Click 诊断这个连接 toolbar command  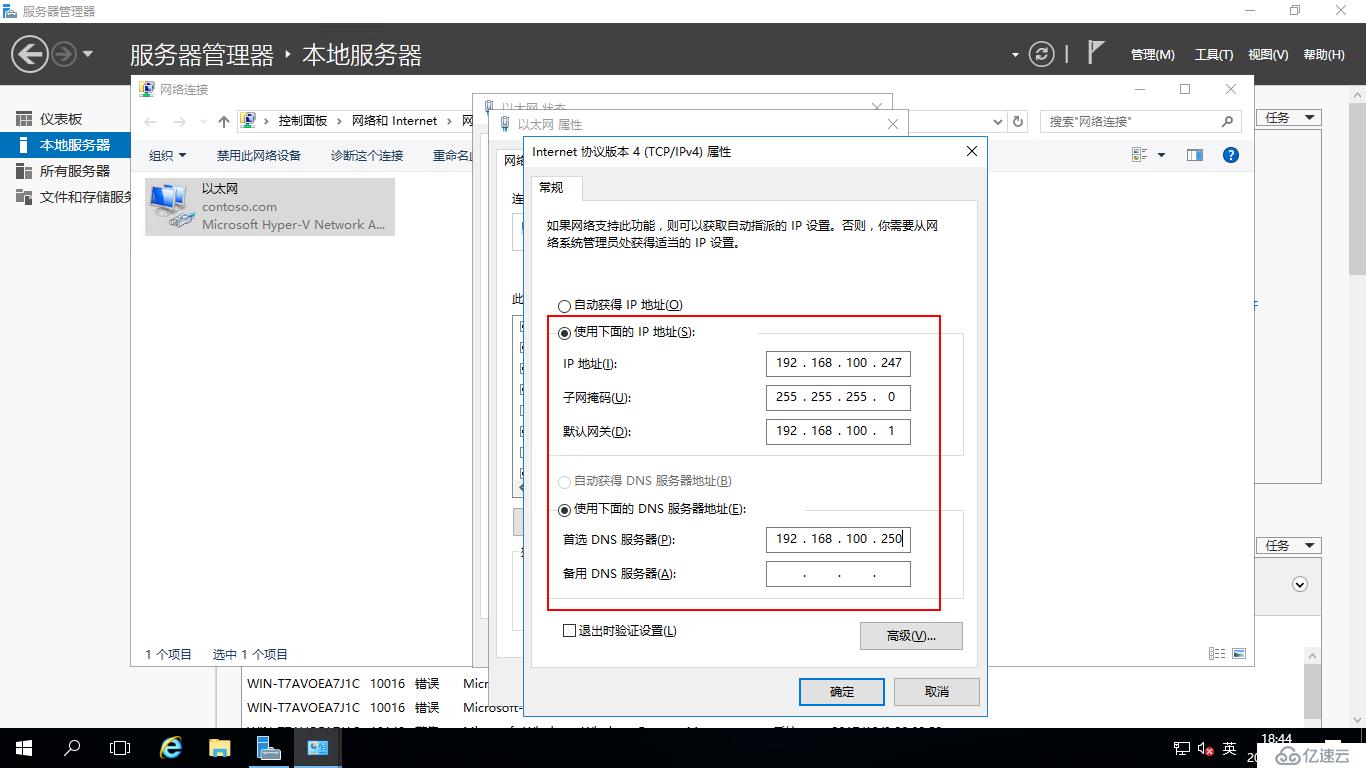click(x=367, y=155)
